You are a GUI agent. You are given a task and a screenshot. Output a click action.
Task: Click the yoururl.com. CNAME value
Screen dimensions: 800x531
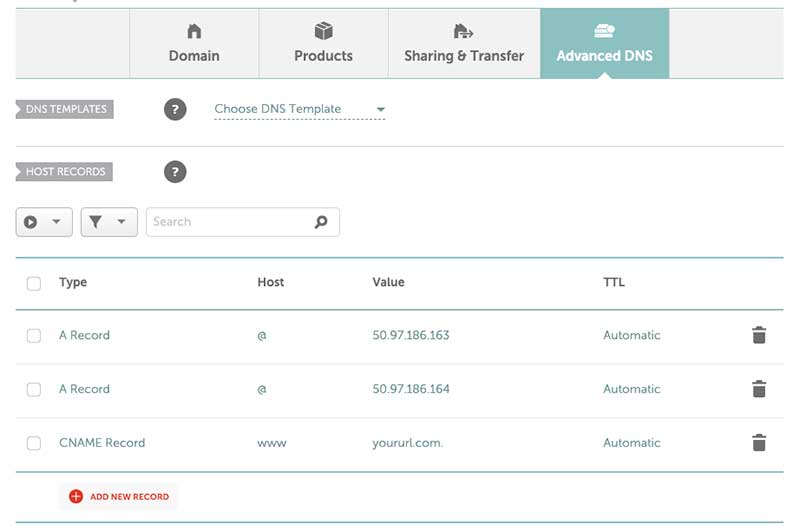[x=408, y=443]
